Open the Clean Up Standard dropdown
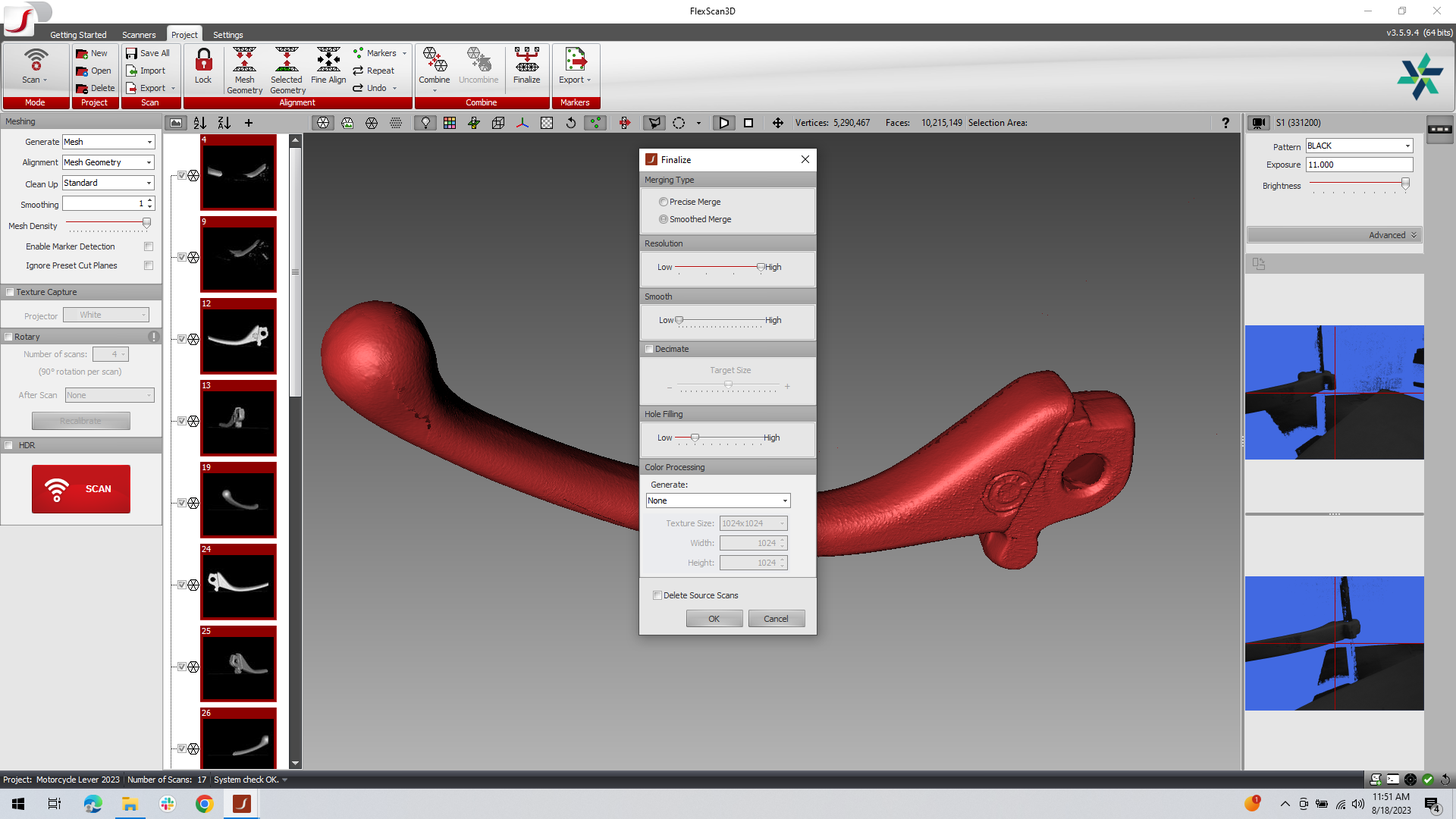 point(108,183)
